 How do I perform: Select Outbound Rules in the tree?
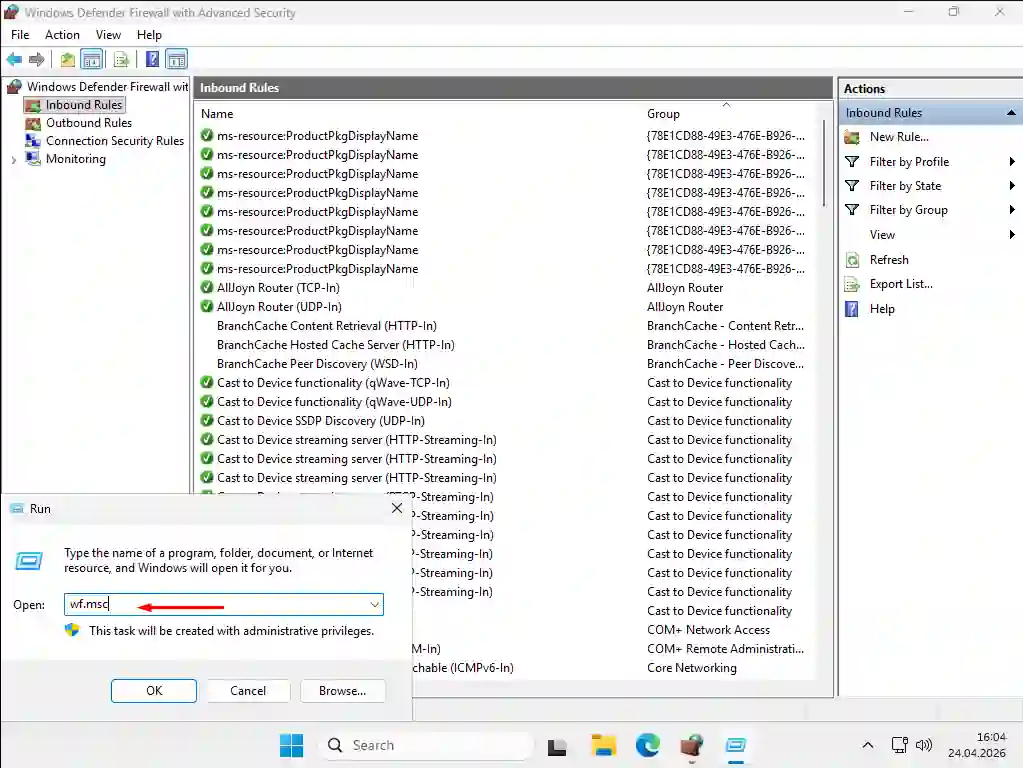click(89, 123)
